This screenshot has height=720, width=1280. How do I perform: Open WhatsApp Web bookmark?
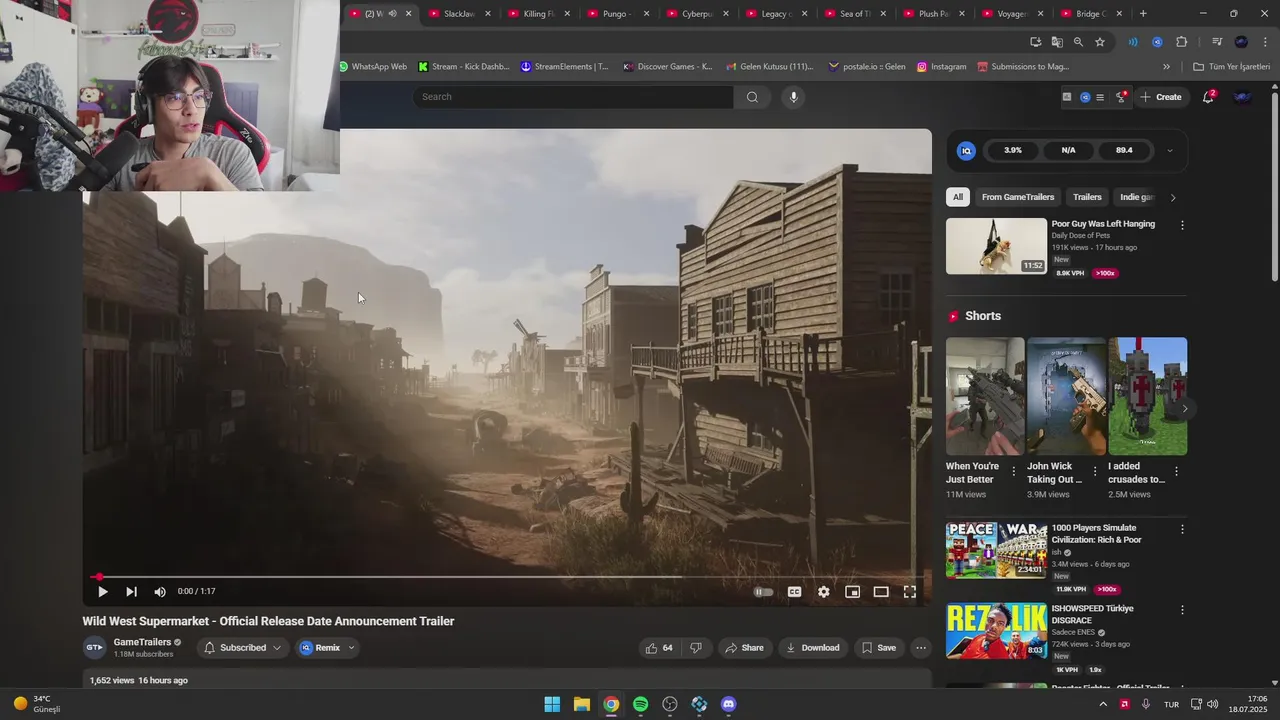click(x=374, y=67)
